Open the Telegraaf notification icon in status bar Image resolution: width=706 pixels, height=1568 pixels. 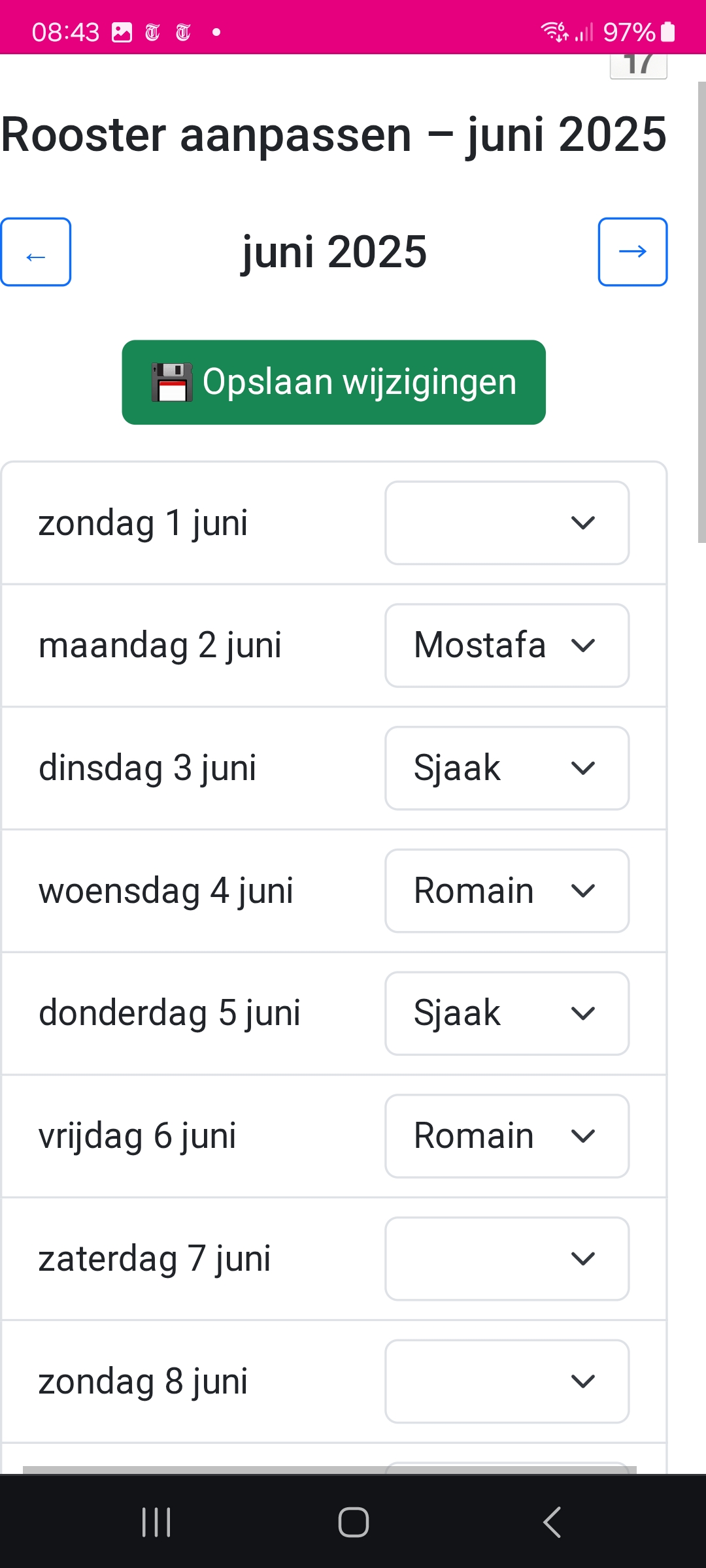[151, 31]
